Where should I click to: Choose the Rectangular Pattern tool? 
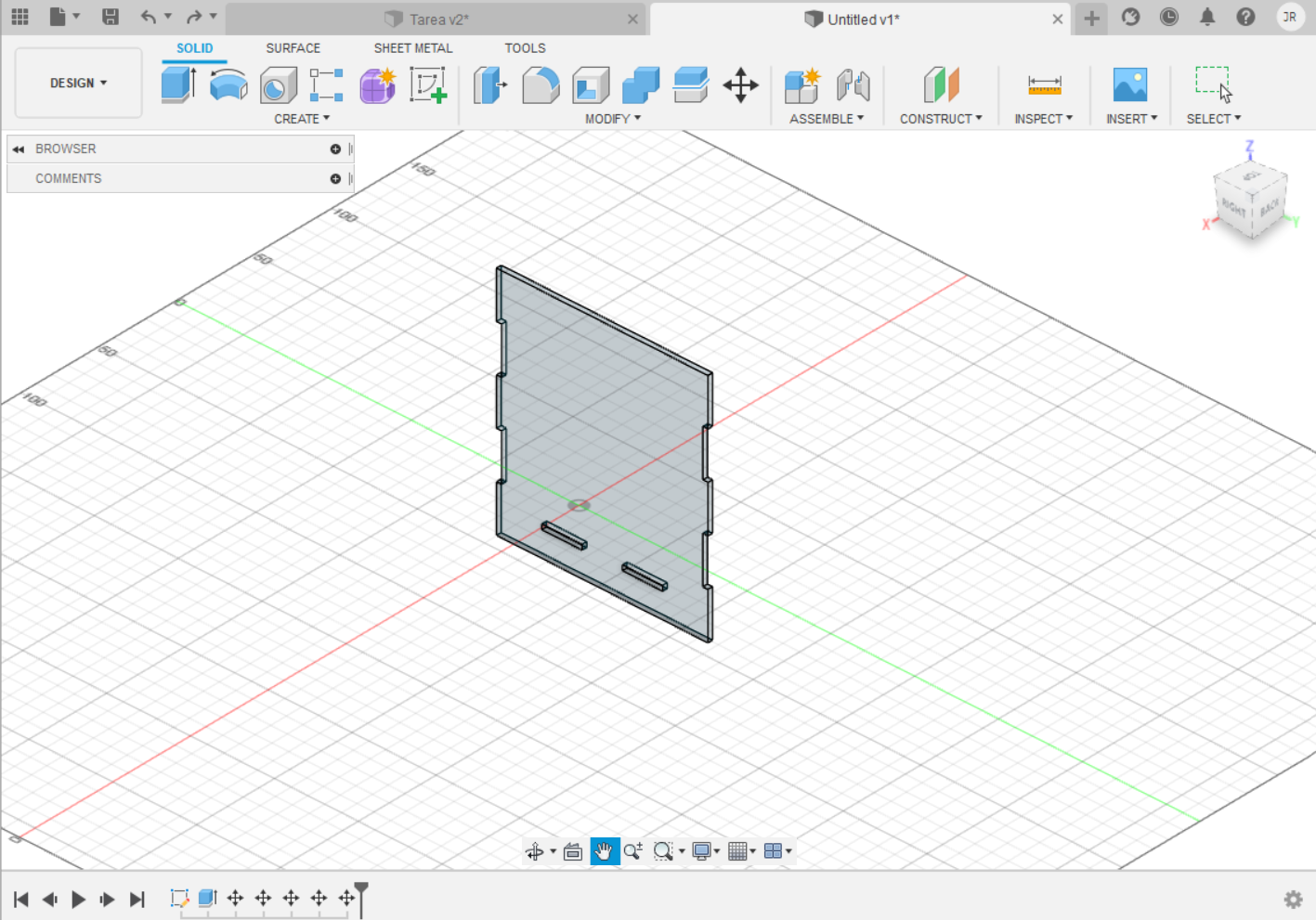click(327, 84)
